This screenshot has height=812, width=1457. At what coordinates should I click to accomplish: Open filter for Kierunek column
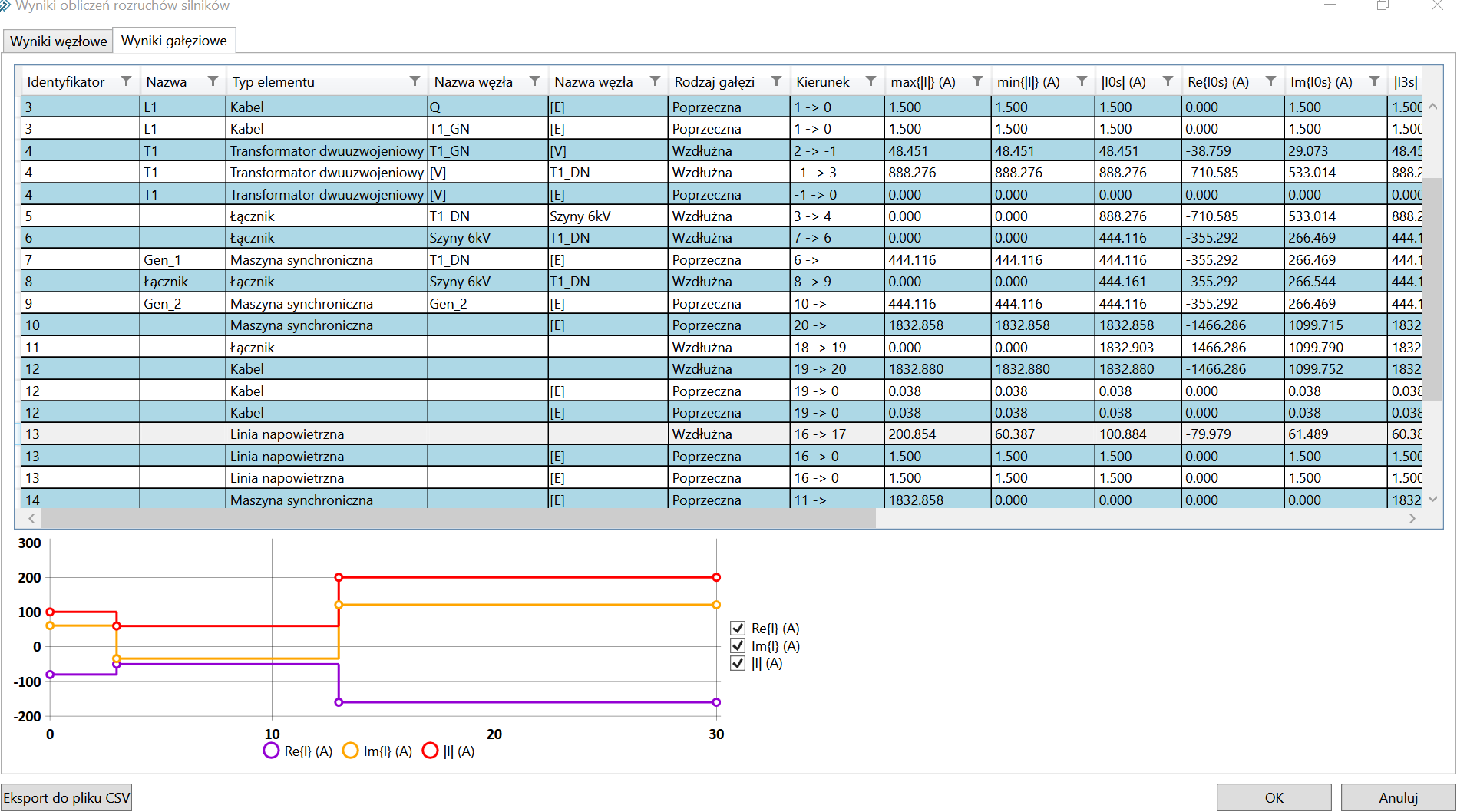871,81
